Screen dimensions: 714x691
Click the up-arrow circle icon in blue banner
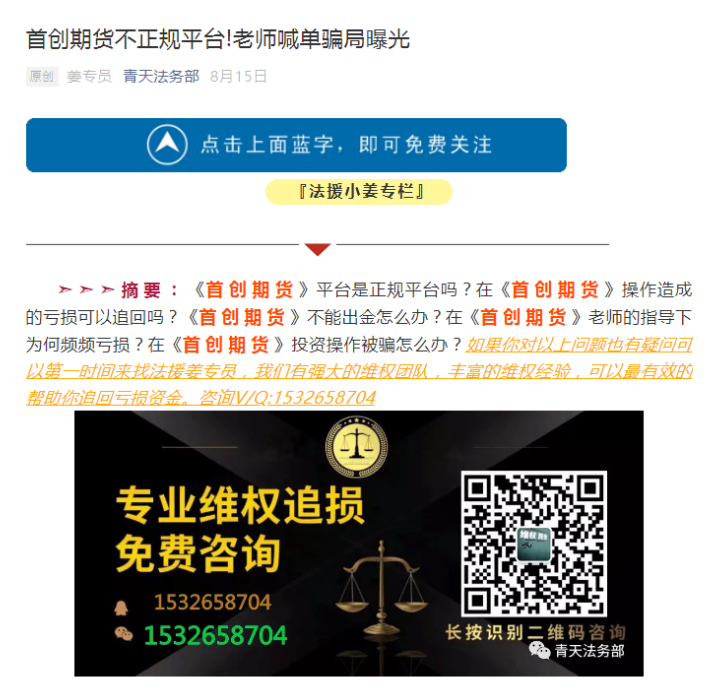coord(167,144)
